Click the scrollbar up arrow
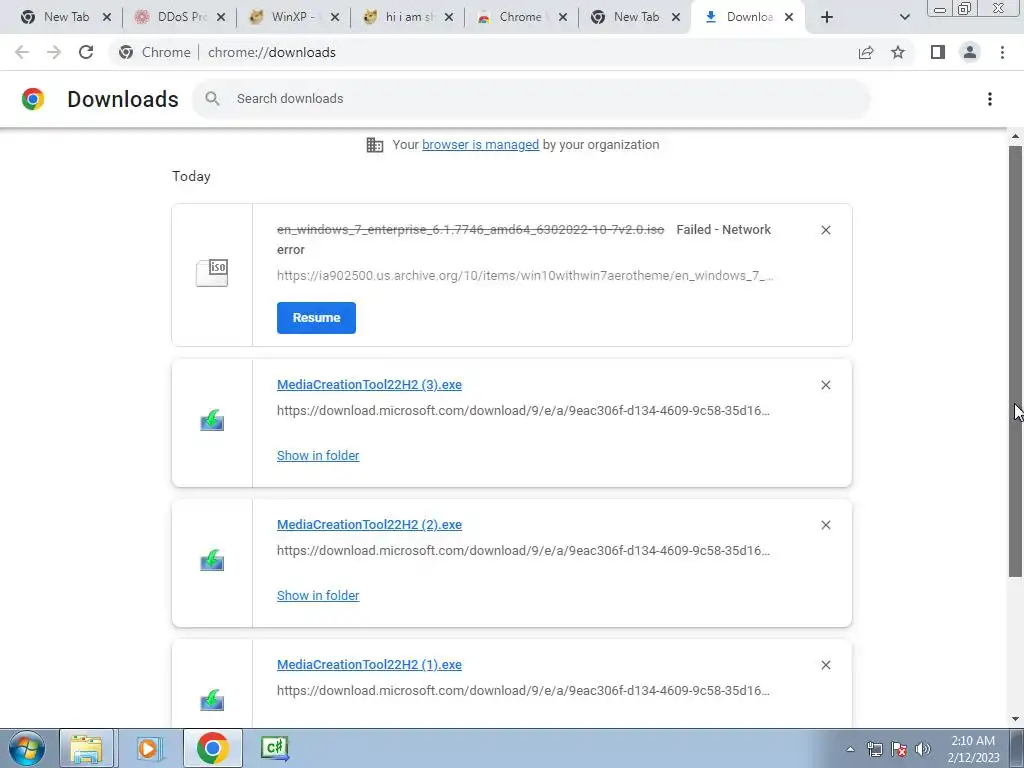The image size is (1024, 768). [x=1015, y=136]
